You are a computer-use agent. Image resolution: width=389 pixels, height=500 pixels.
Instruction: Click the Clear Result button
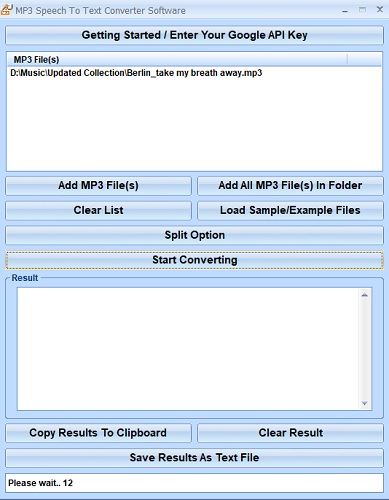pos(290,433)
